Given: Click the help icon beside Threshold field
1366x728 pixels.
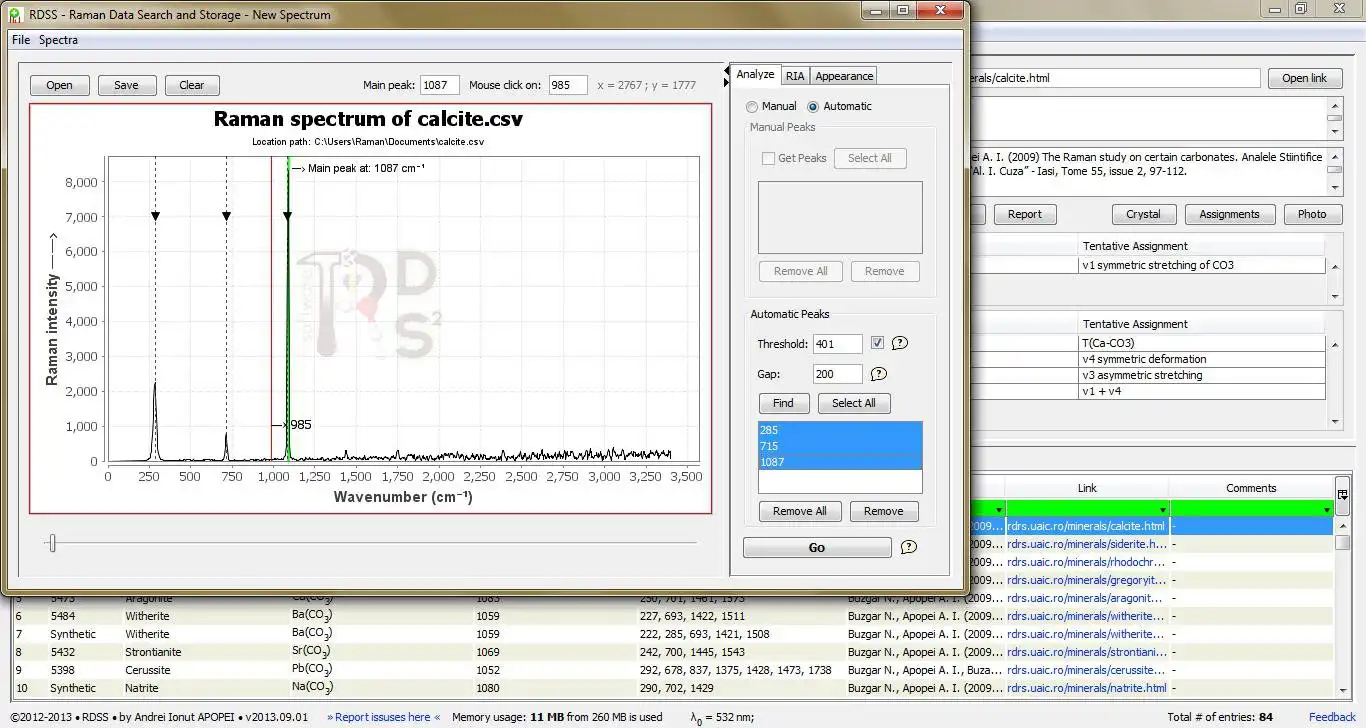Looking at the screenshot, I should pyautogui.click(x=899, y=343).
